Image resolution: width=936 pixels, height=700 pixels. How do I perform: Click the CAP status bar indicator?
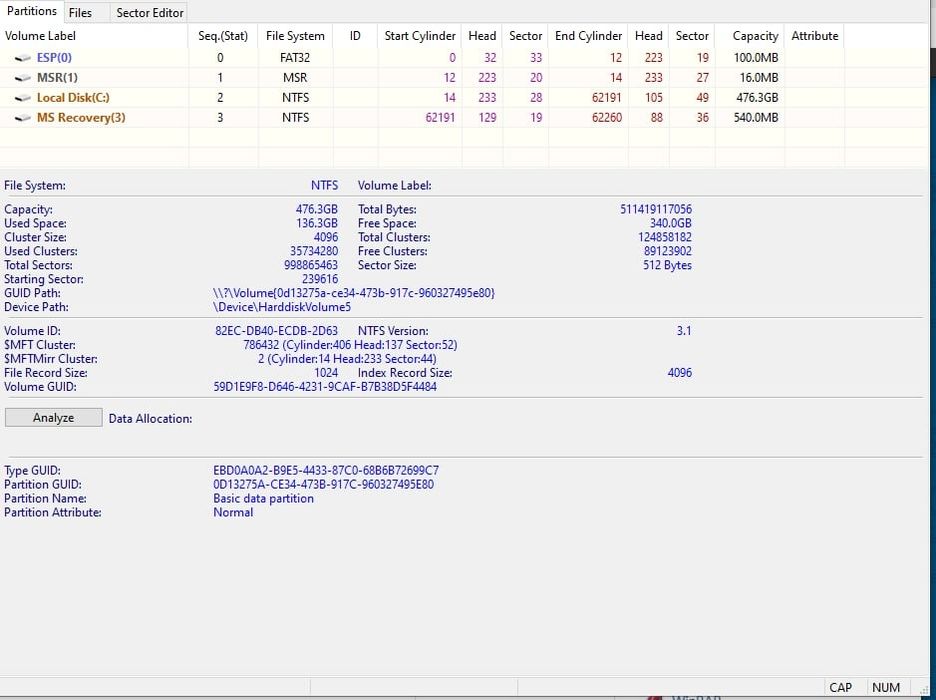tap(840, 687)
